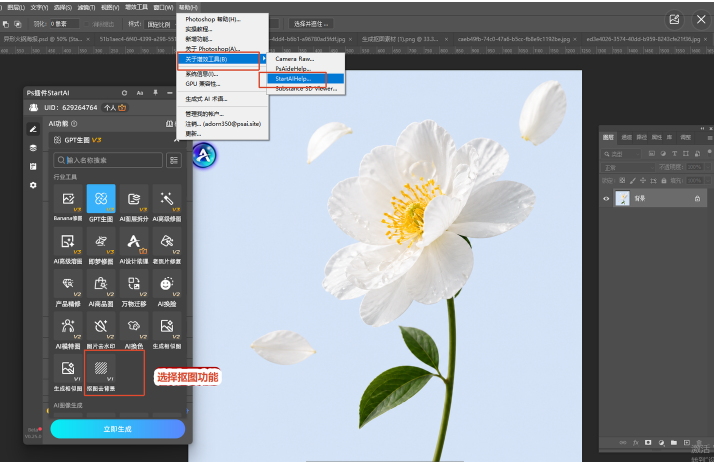This screenshot has width=714, height=462.
Task: Click the share icon at top right
Action: [x=674, y=20]
